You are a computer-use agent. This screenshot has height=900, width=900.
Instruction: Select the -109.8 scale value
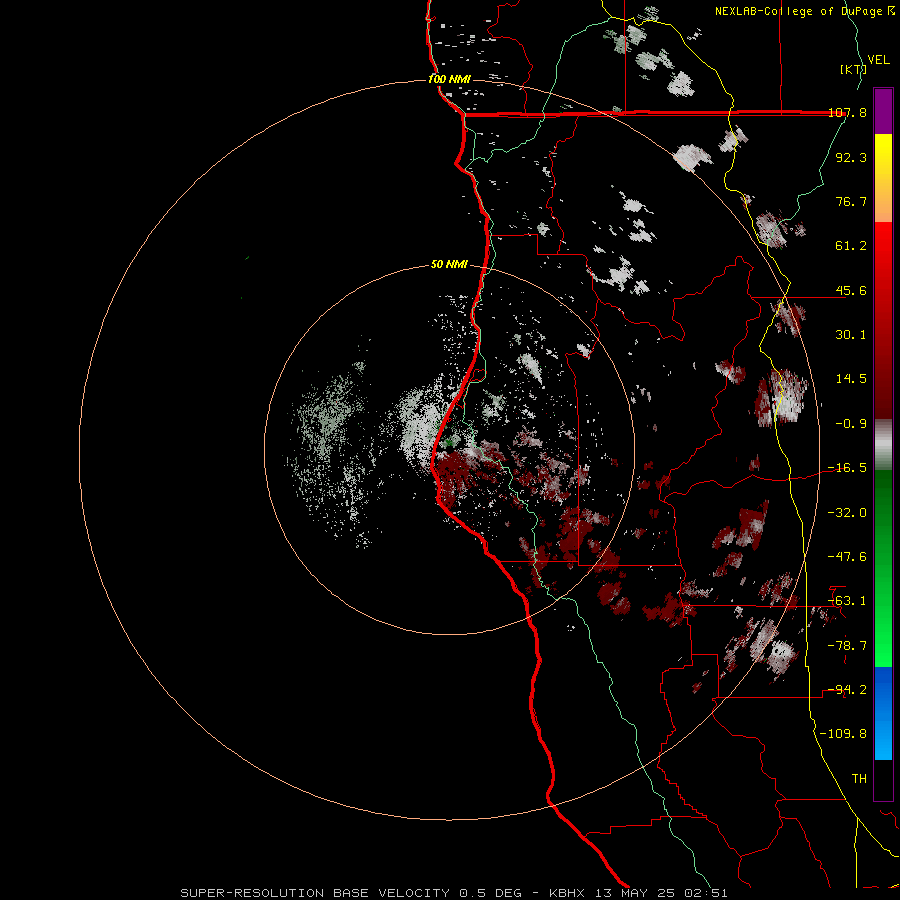point(843,734)
